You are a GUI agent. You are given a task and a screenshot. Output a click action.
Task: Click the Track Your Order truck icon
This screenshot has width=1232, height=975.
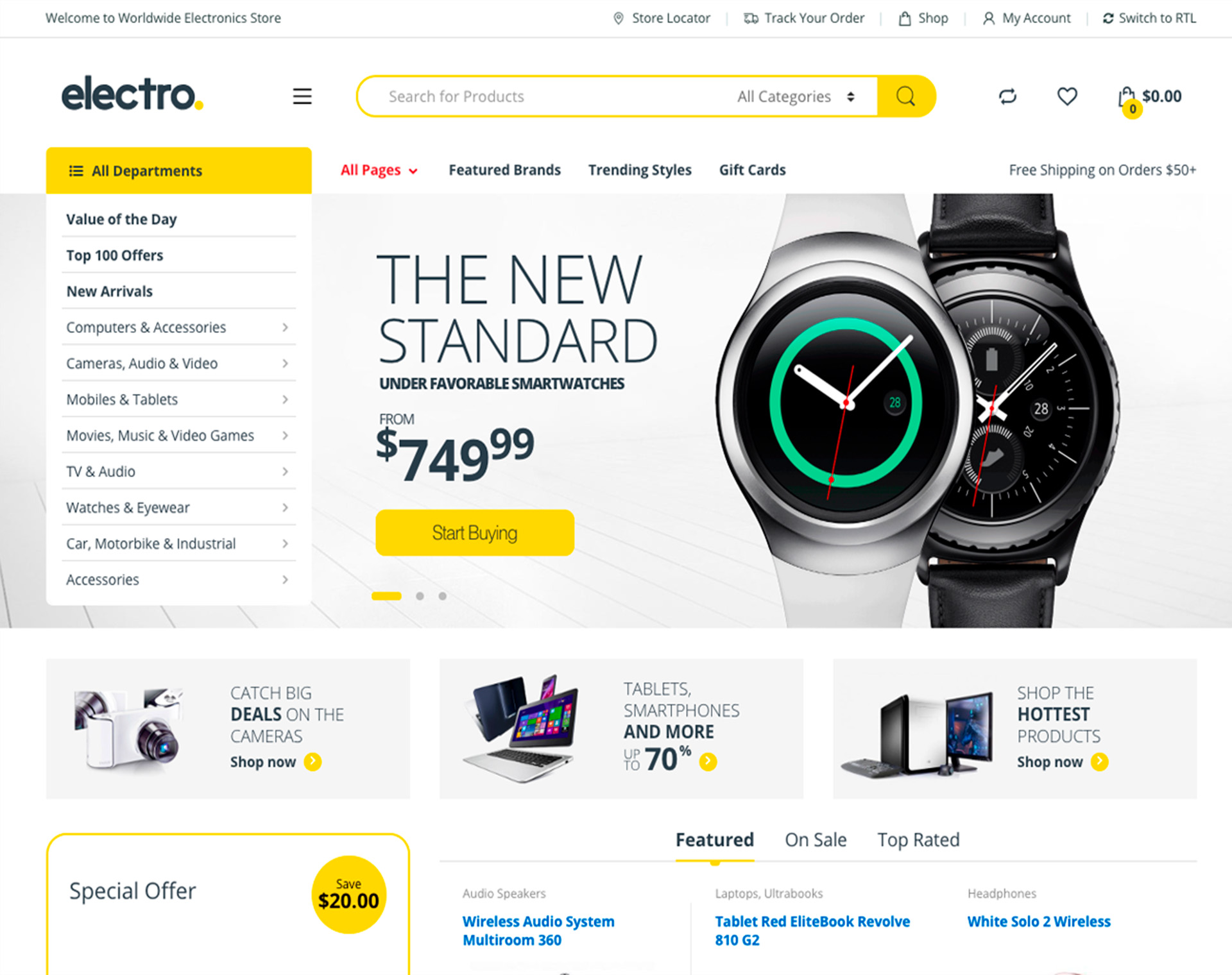pos(751,18)
